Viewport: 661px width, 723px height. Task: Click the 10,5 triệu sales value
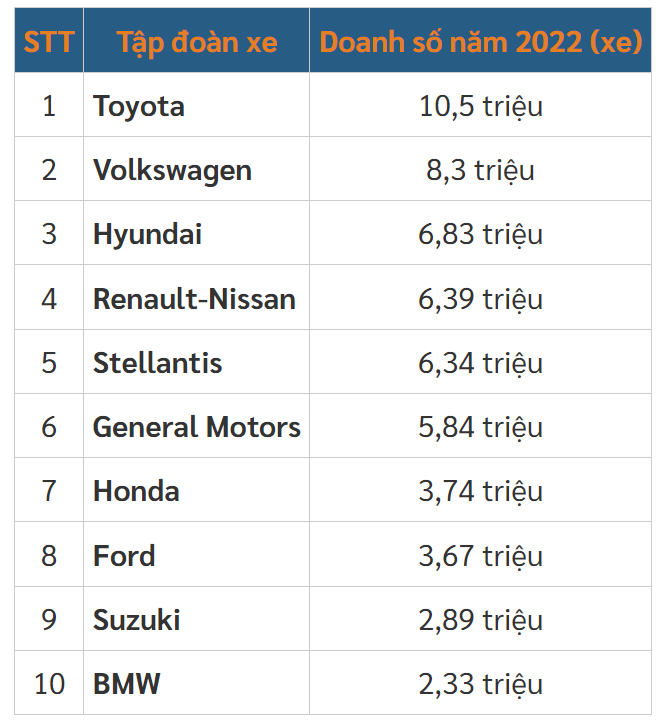[480, 106]
